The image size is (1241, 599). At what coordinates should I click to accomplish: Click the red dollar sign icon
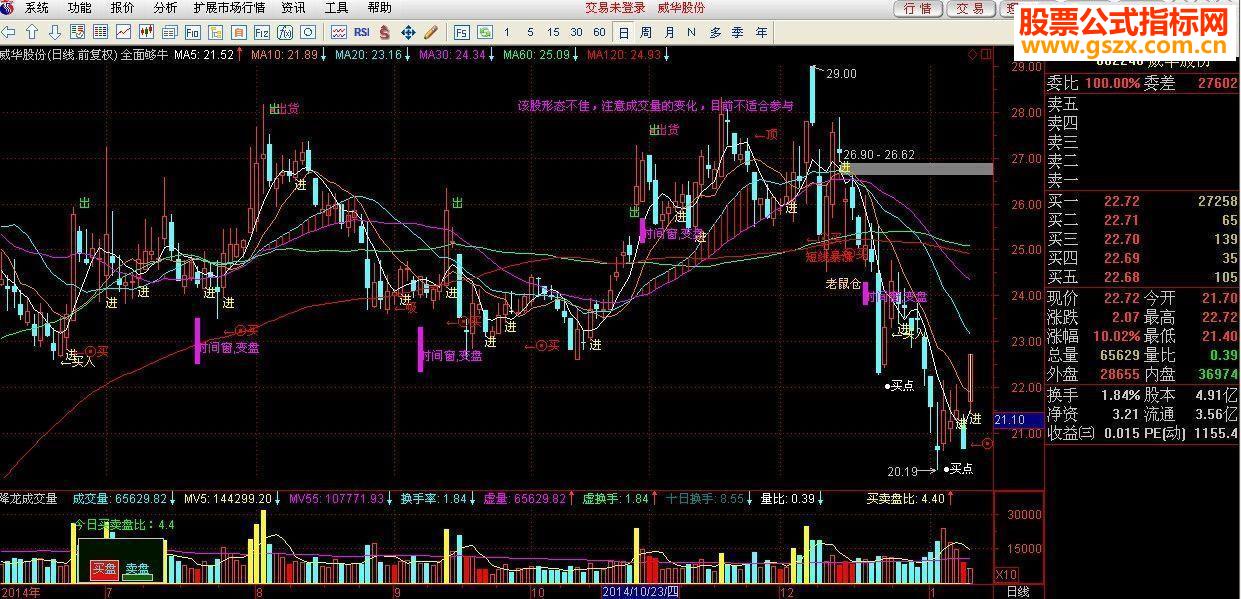[x=385, y=32]
